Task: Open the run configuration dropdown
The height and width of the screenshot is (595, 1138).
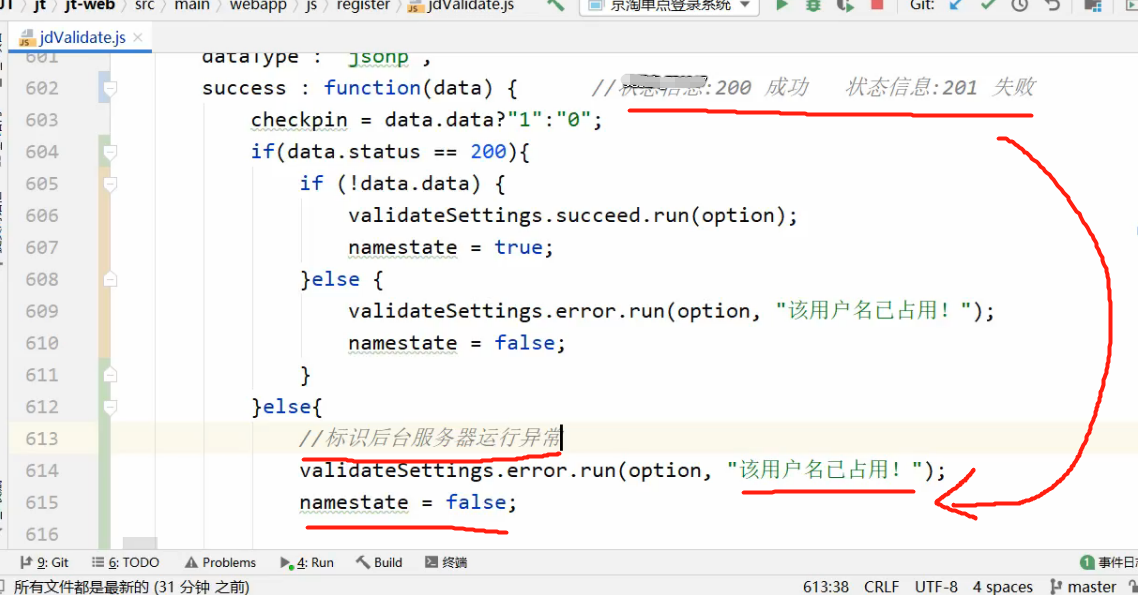Action: (669, 6)
